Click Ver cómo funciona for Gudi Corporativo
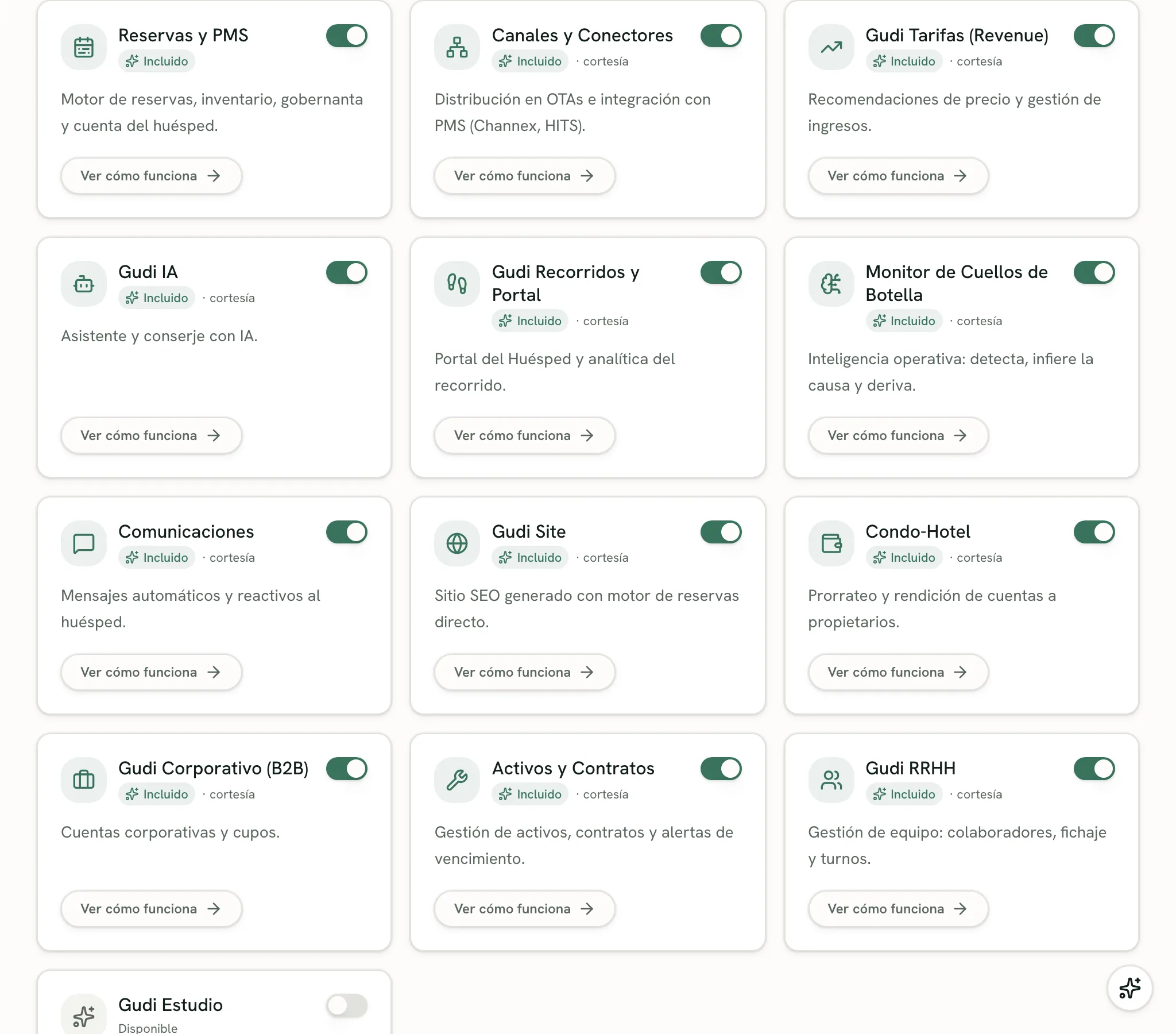The image size is (1176, 1034). tap(152, 909)
